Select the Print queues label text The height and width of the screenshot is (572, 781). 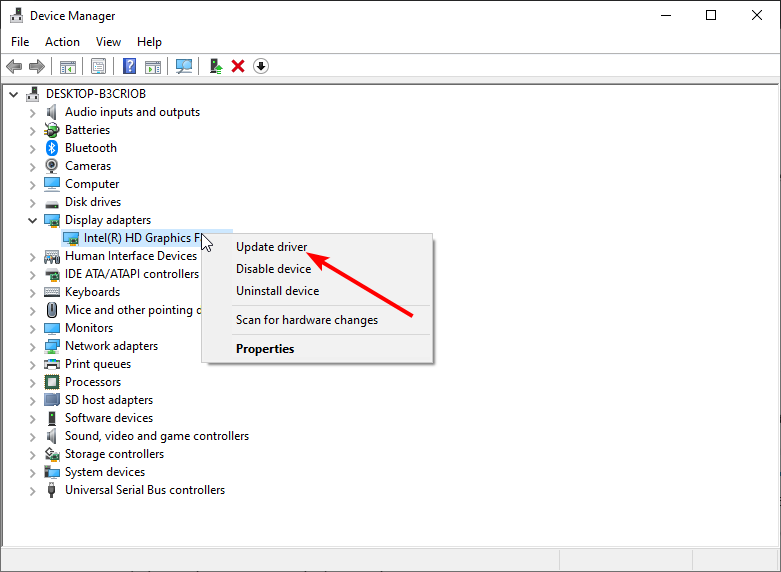pyautogui.click(x=98, y=364)
